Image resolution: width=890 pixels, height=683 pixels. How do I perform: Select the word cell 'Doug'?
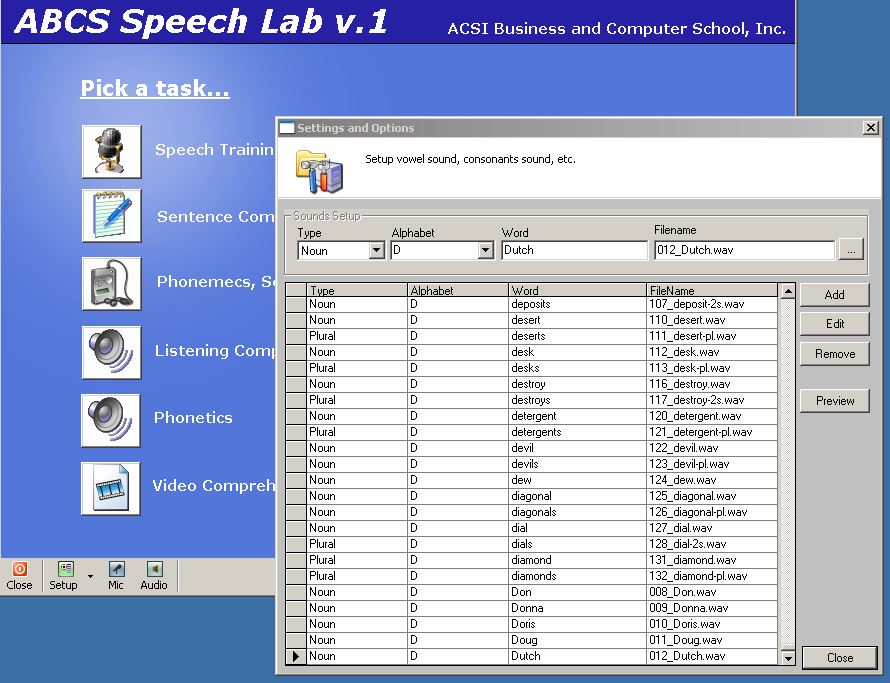[577, 640]
